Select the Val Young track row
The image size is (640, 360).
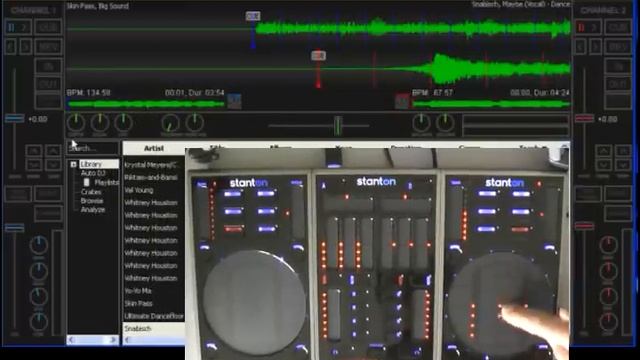tap(154, 190)
